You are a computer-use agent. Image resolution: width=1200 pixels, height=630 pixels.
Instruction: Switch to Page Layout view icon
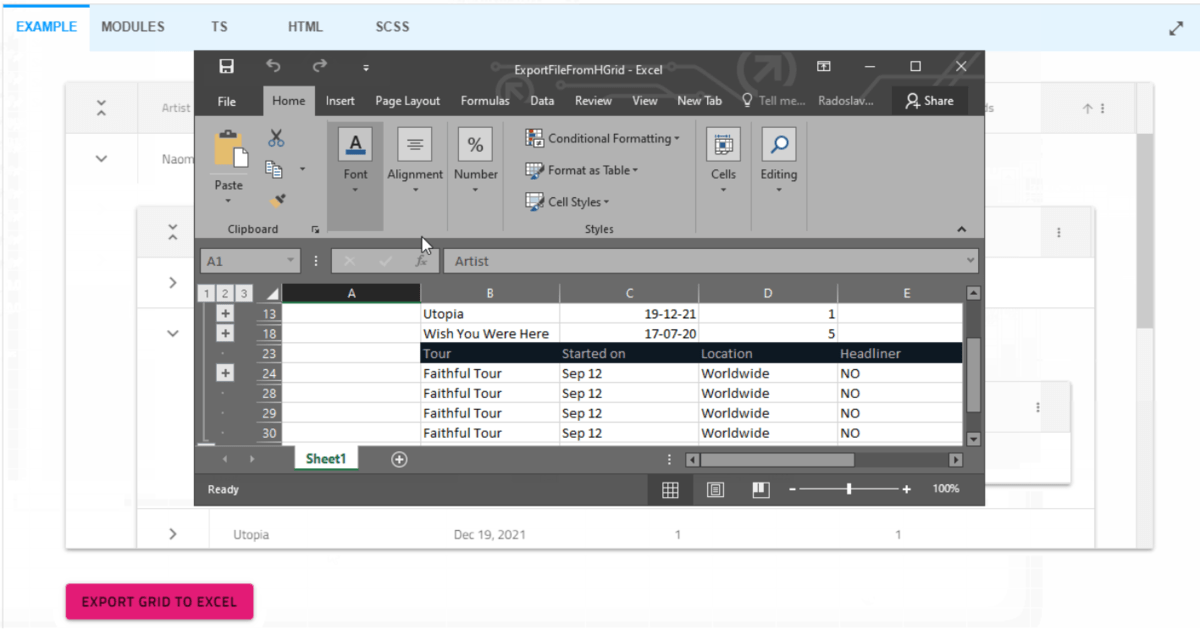coord(715,490)
